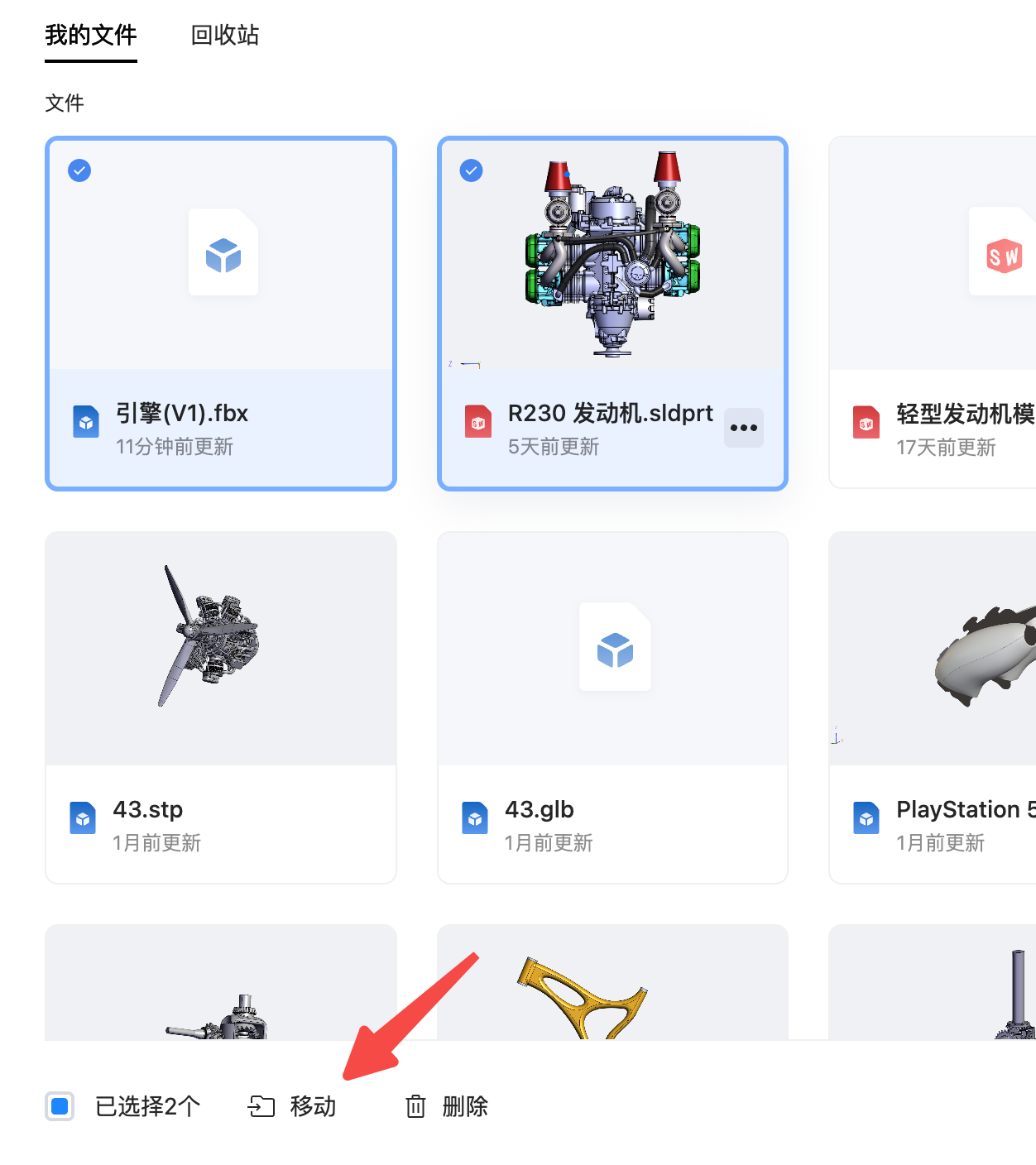This screenshot has width=1036, height=1165.
Task: Open the 43.glb placeholder cube thumbnail
Action: click(612, 649)
